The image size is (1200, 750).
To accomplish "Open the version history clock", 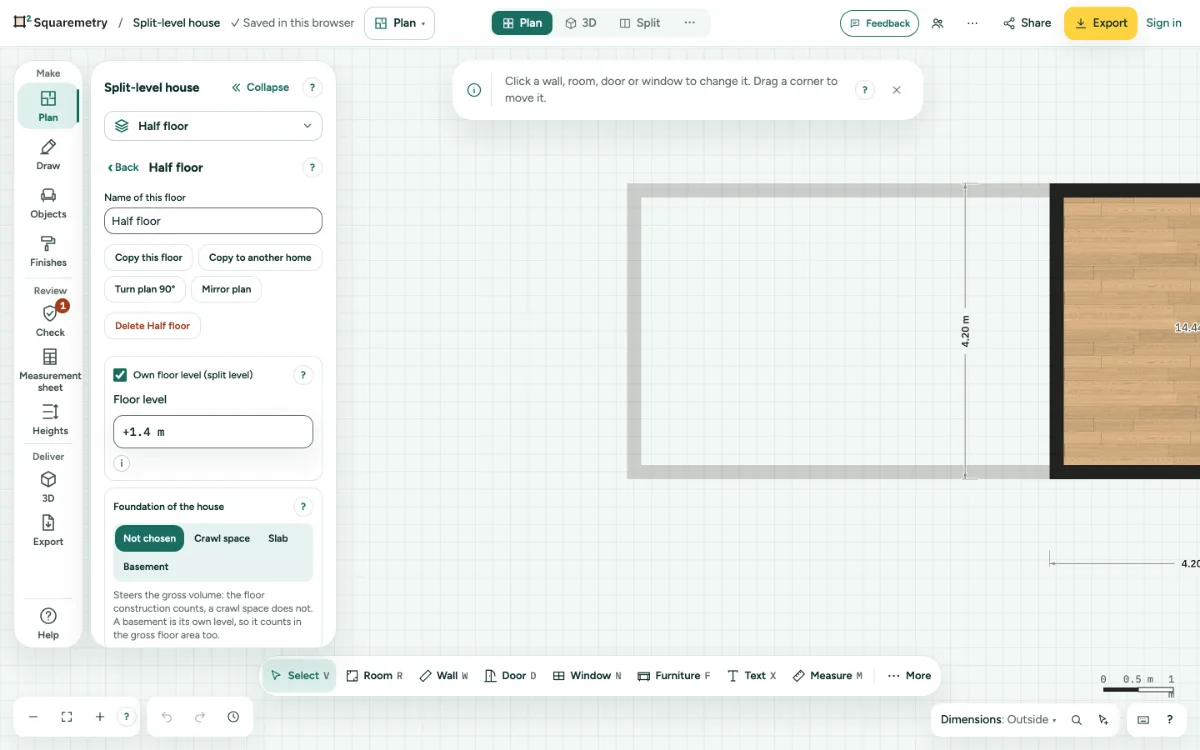I will tap(233, 717).
